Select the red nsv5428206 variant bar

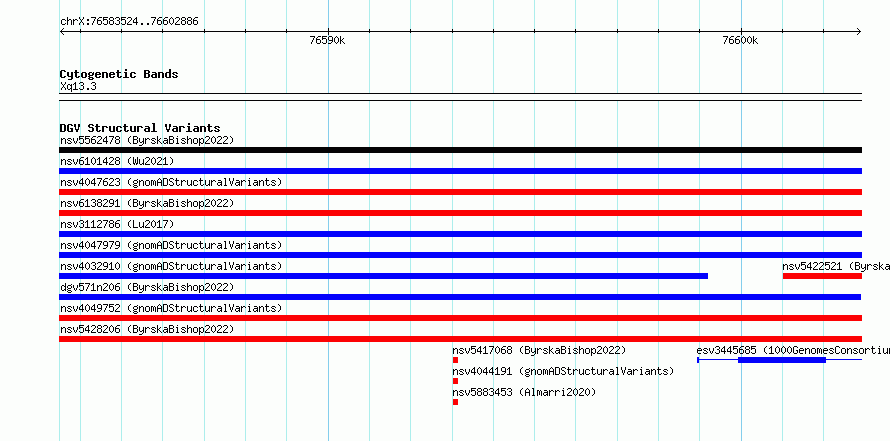[x=460, y=339]
